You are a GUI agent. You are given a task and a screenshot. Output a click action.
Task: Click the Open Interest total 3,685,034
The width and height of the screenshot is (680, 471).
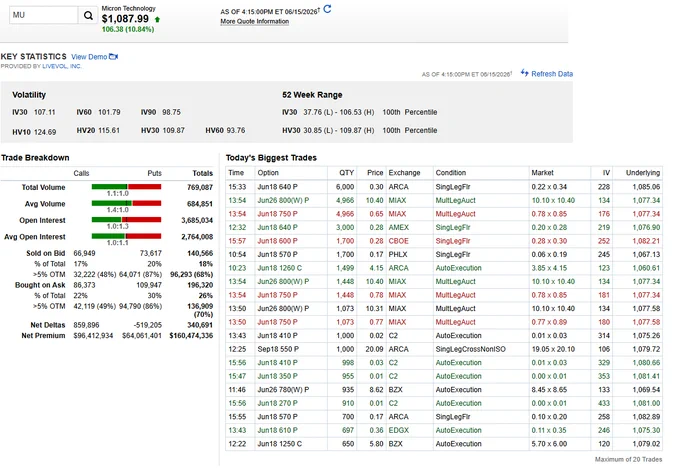coord(197,220)
